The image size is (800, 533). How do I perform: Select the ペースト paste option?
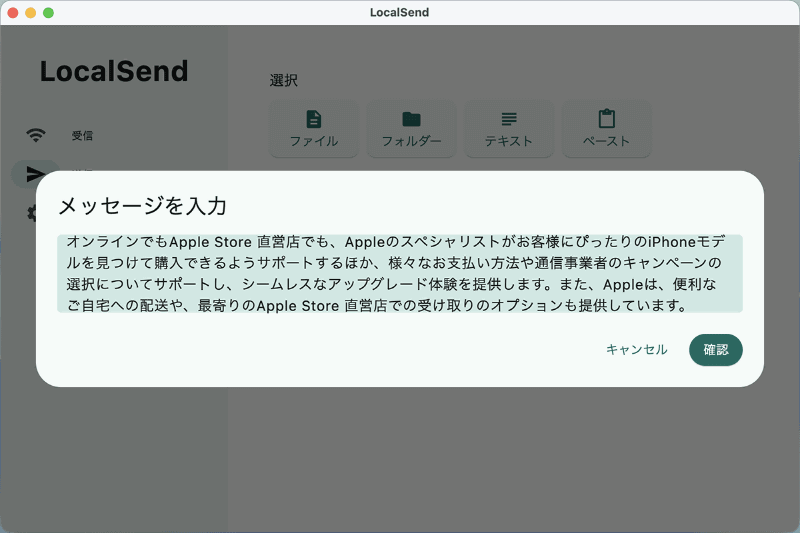pyautogui.click(x=606, y=129)
